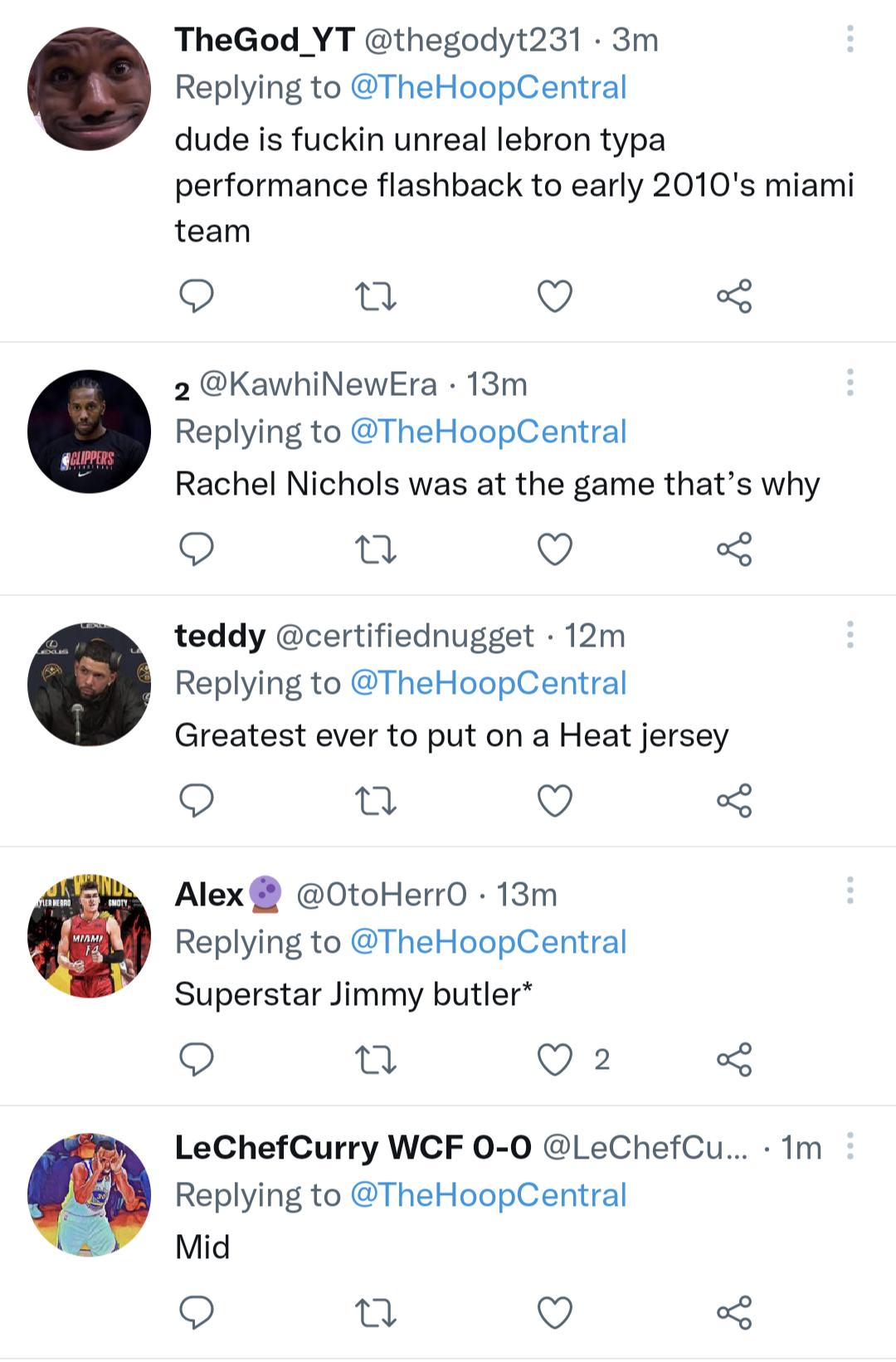Like the Rachel Nichols tweet
896x1362 pixels.
555,549
